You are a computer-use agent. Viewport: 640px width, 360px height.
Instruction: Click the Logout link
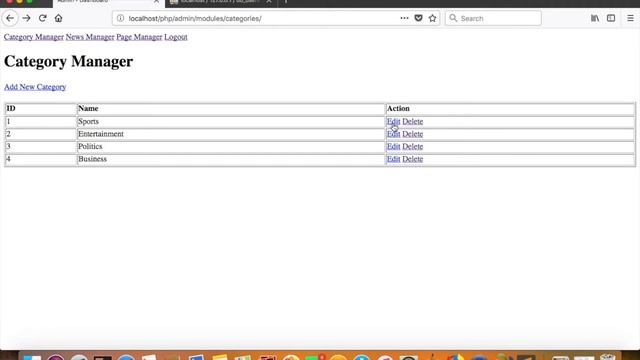176,37
